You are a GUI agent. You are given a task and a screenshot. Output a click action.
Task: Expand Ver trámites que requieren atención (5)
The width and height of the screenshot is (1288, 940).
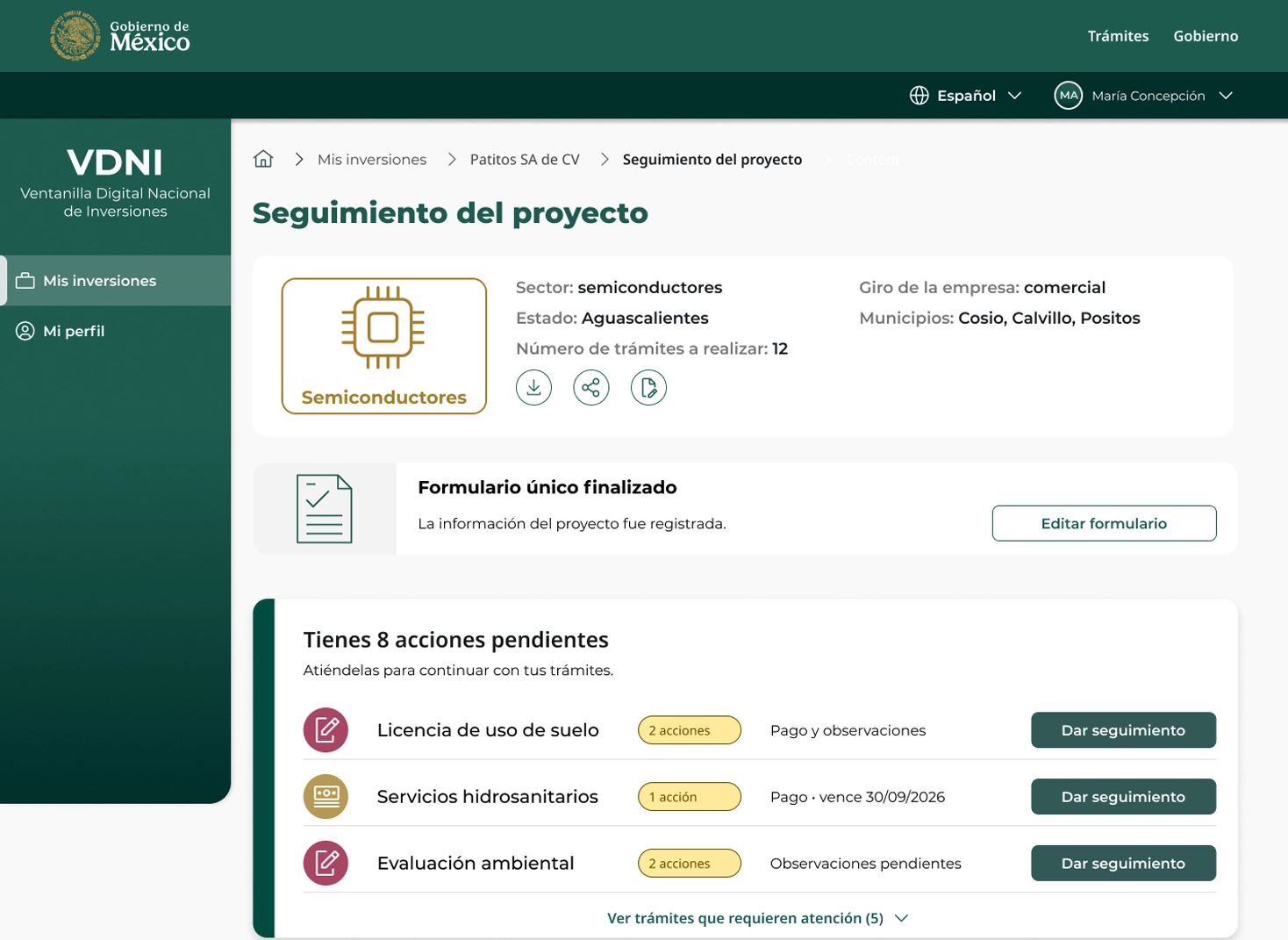[758, 918]
